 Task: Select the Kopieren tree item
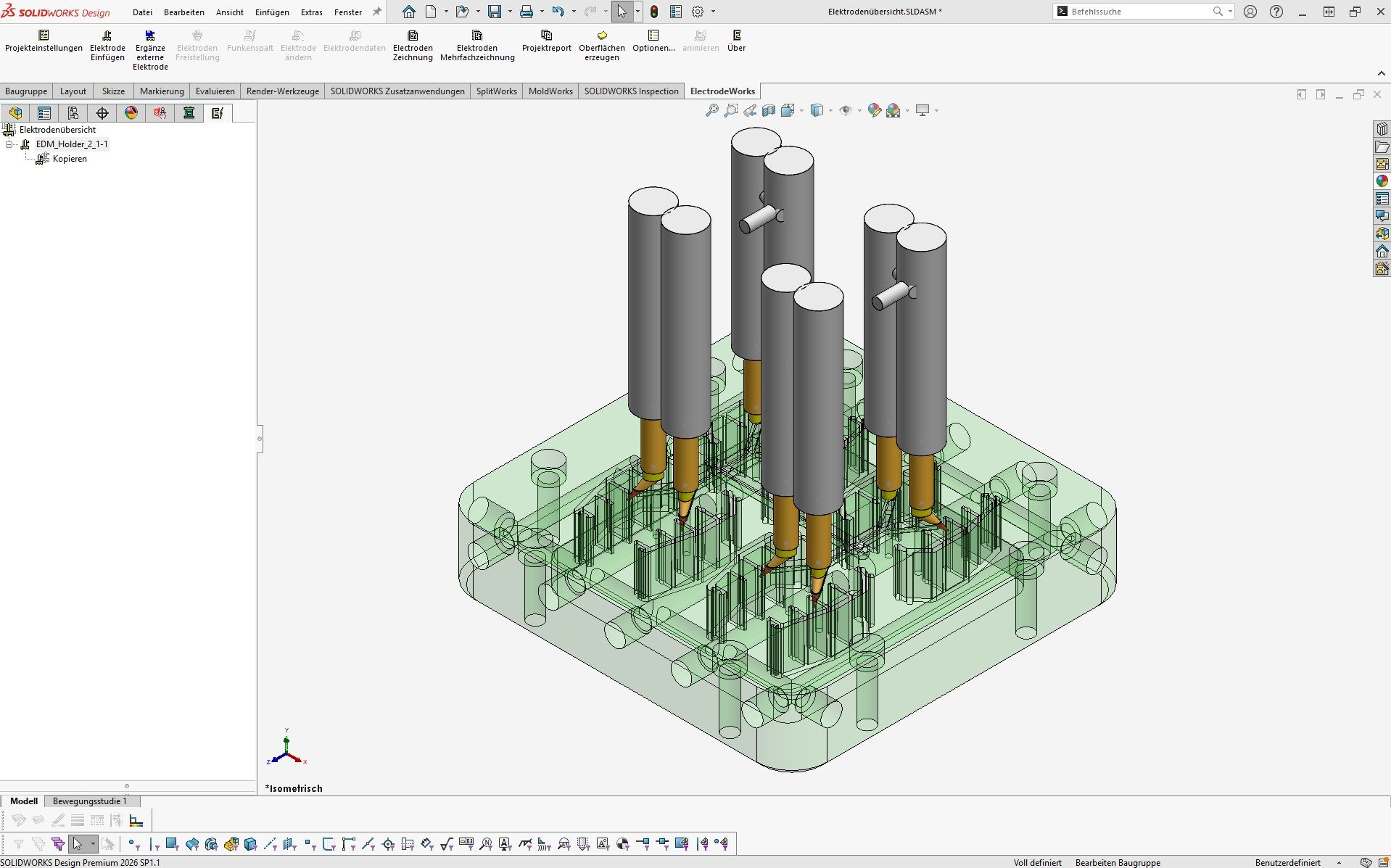click(70, 159)
